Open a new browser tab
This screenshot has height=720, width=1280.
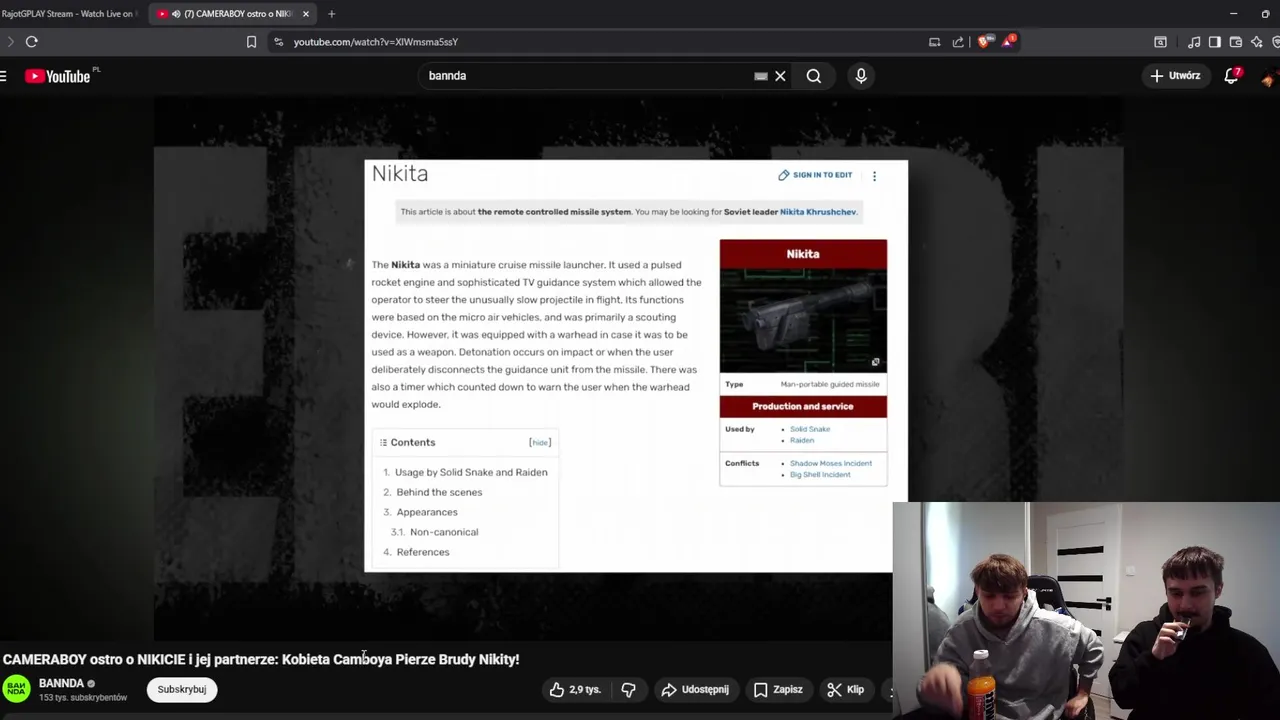click(332, 14)
